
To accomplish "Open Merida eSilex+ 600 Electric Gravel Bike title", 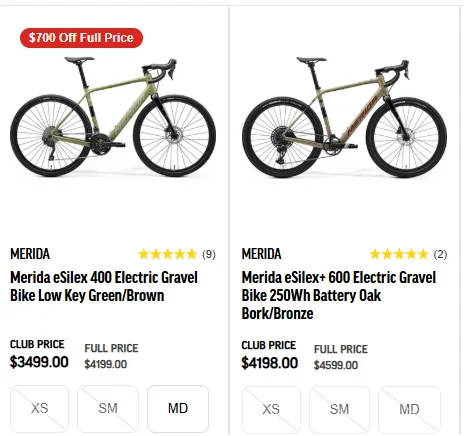I will pos(339,295).
